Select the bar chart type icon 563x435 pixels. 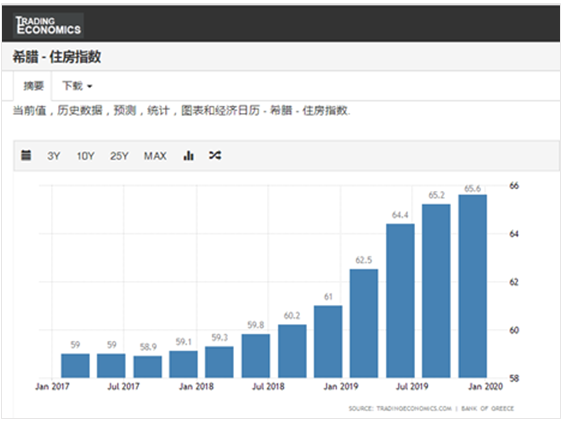coord(189,155)
